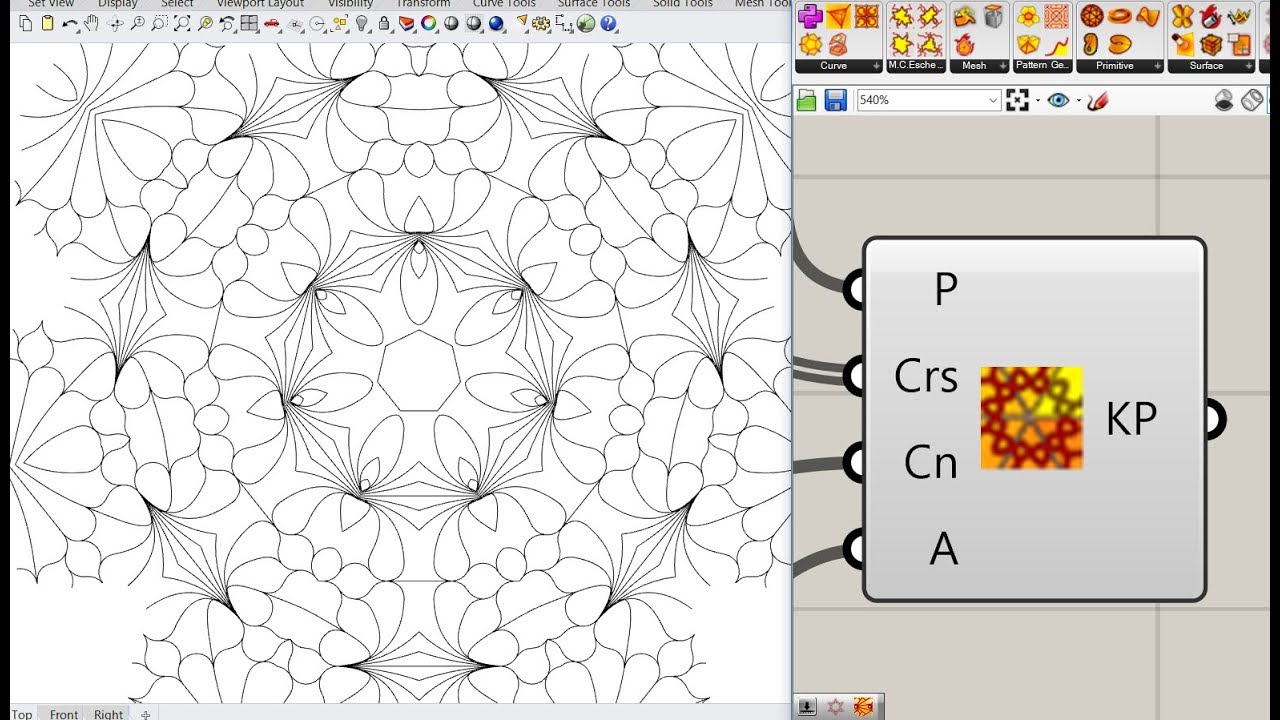Click the gray box Mesh component icon
This screenshot has width=1280, height=720.
tap(993, 16)
